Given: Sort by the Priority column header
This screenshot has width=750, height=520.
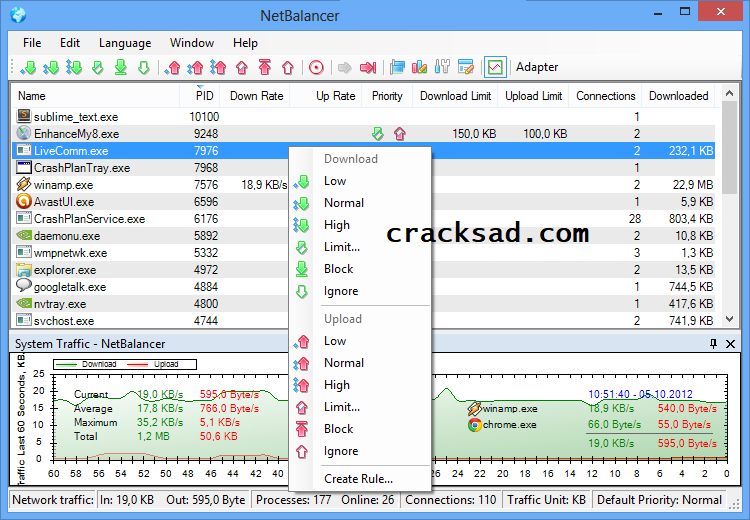Looking at the screenshot, I should [387, 96].
